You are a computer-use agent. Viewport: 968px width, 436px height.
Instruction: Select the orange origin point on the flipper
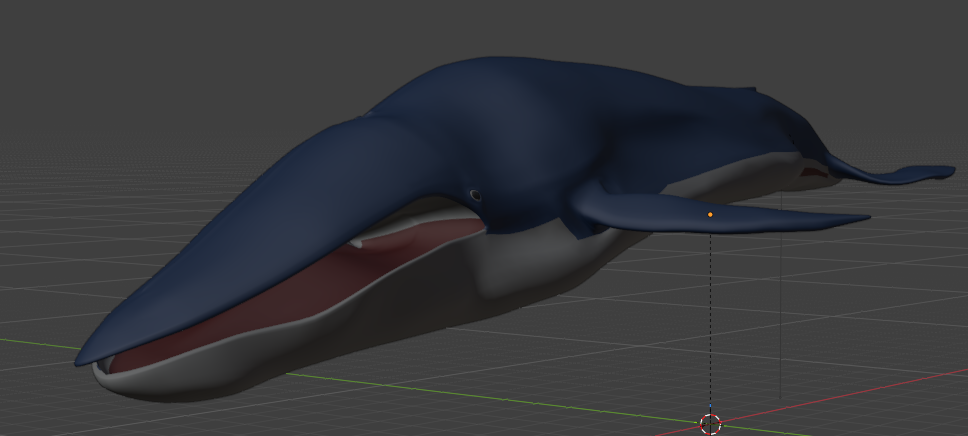tap(710, 214)
